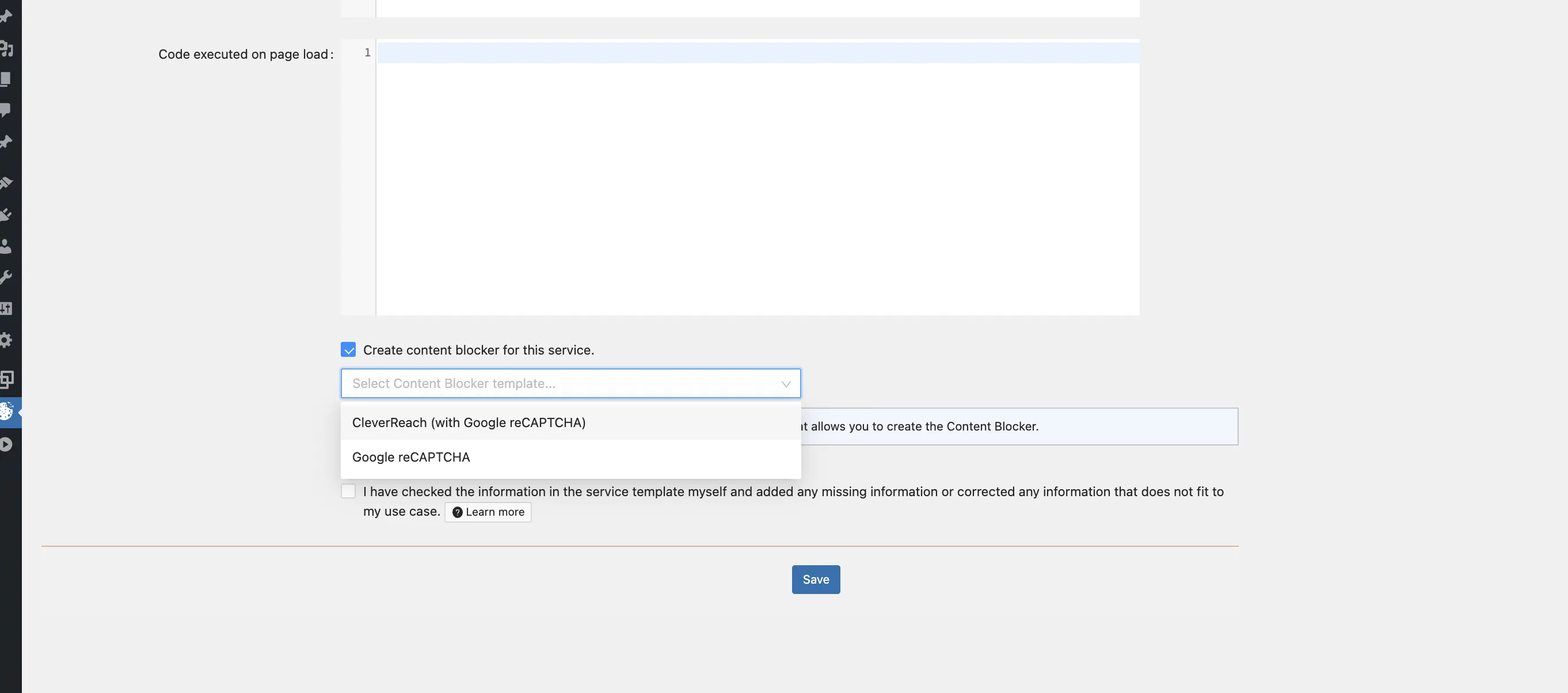This screenshot has width=1568, height=693.
Task: Open the Users sidebar icon
Action: (6, 246)
